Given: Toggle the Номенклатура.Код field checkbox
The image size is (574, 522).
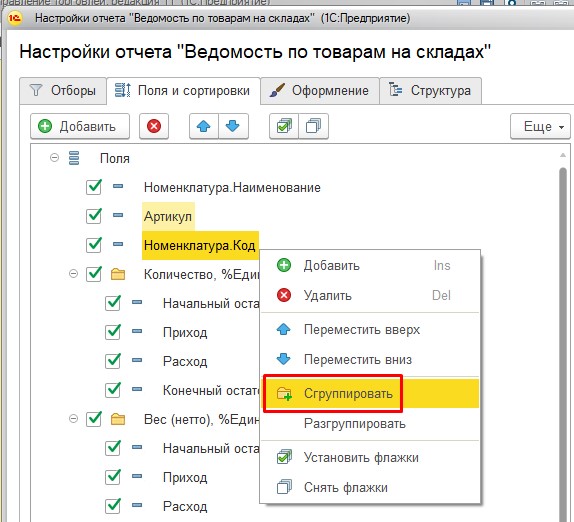Looking at the screenshot, I should (x=94, y=245).
